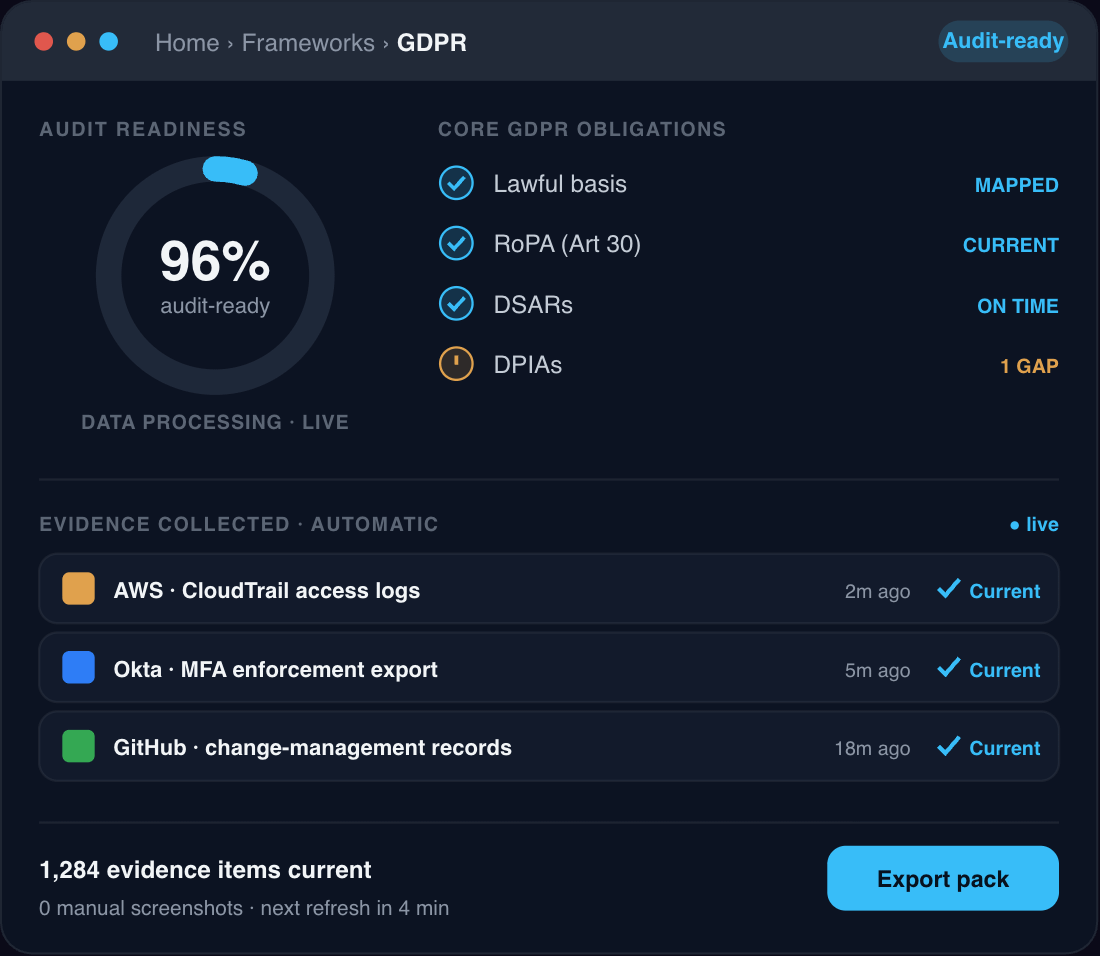Click the Audit Readiness heading
Image resolution: width=1100 pixels, height=956 pixels.
coord(142,129)
